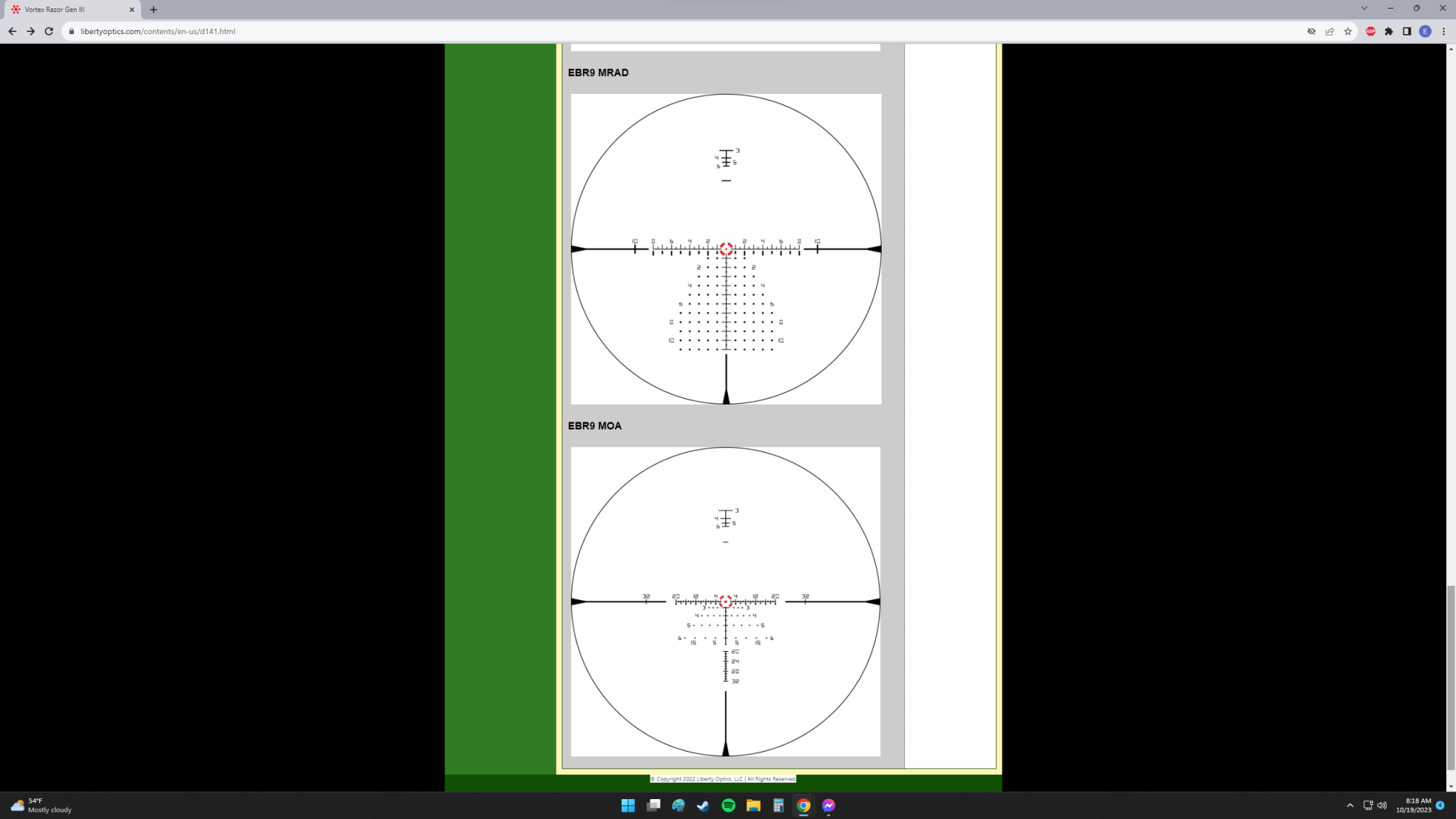
Task: Click the page vertical scrollbar thumb
Action: pos(1450,678)
